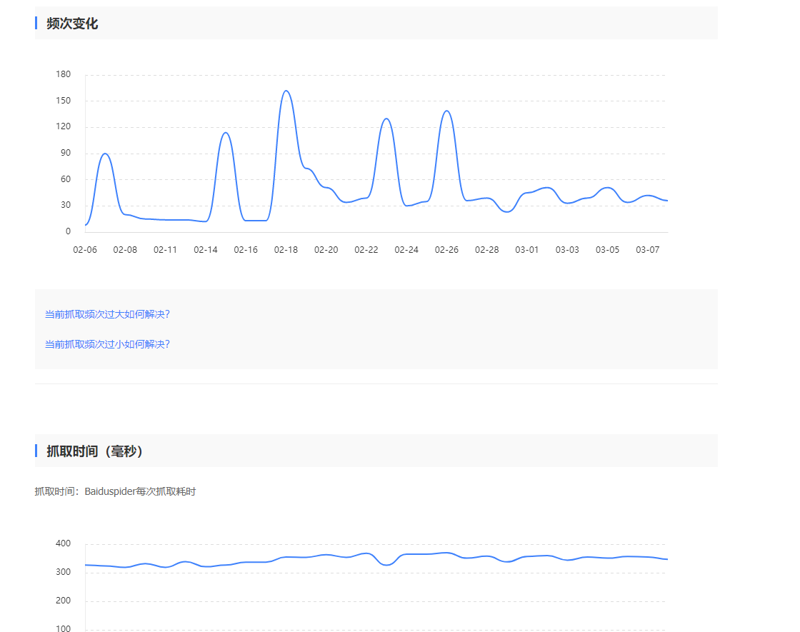
Task: Click the 02-06 date label on frequency axis
Action: (85, 250)
